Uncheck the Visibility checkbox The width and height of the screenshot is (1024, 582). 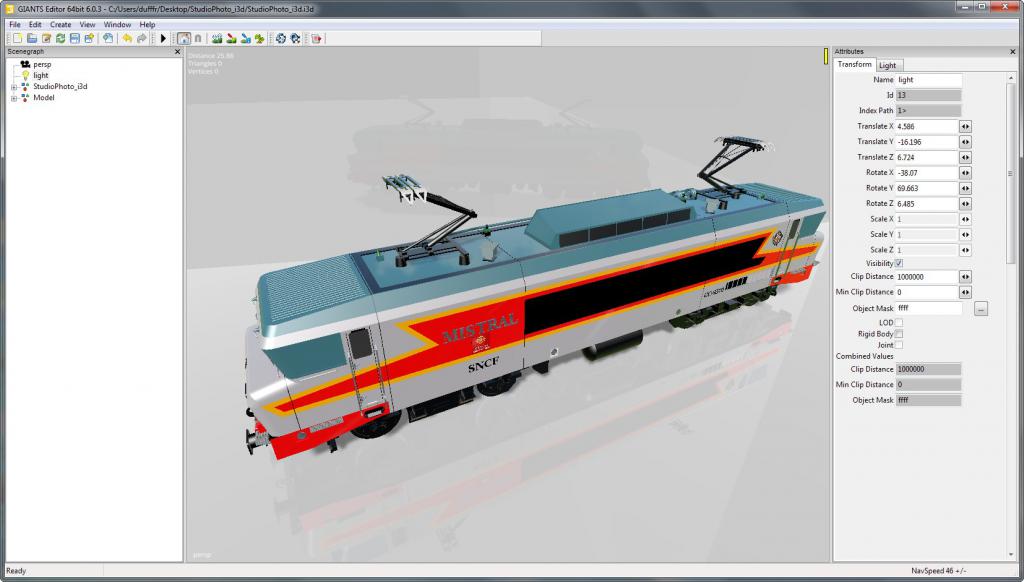(899, 263)
